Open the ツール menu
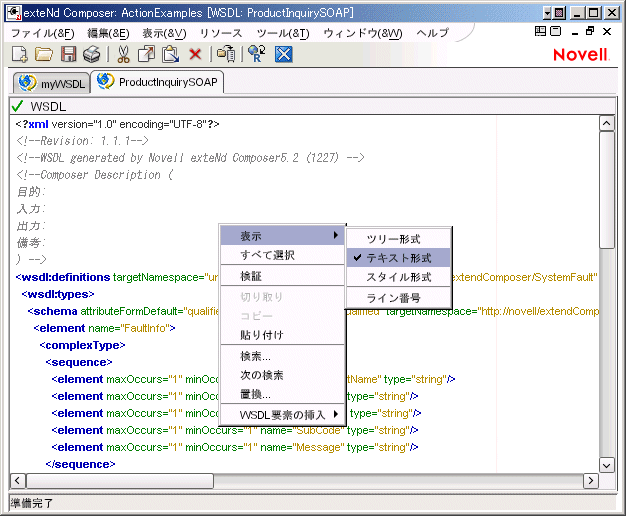 (283, 33)
